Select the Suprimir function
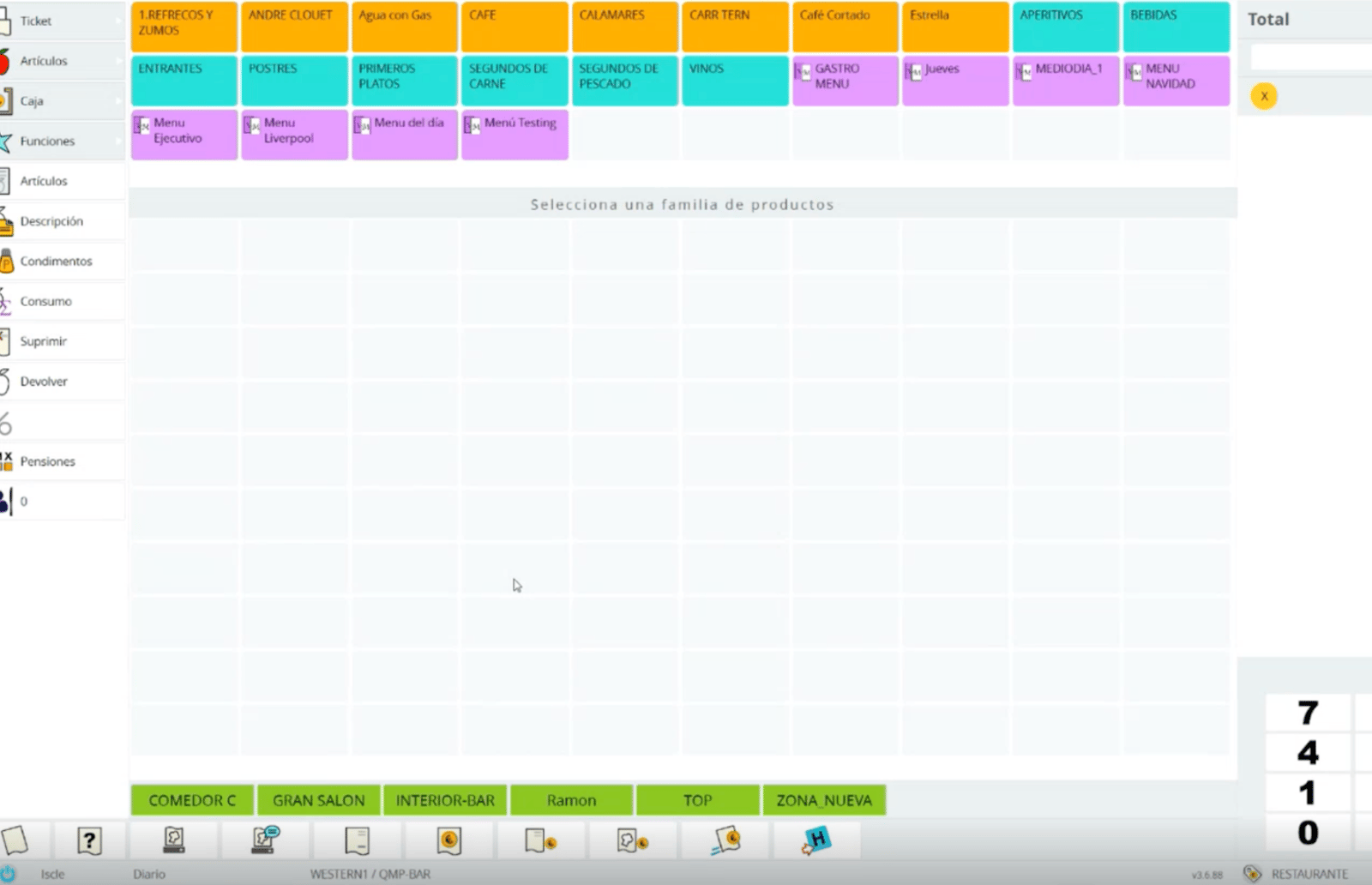 point(63,341)
